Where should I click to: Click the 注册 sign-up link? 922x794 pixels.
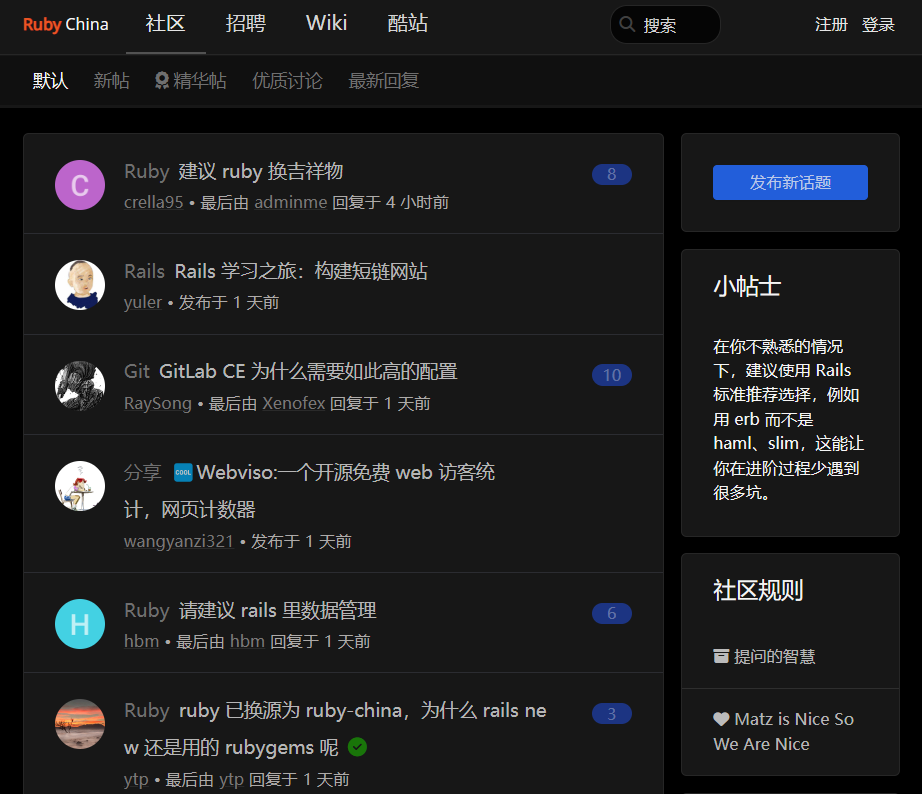click(x=831, y=25)
